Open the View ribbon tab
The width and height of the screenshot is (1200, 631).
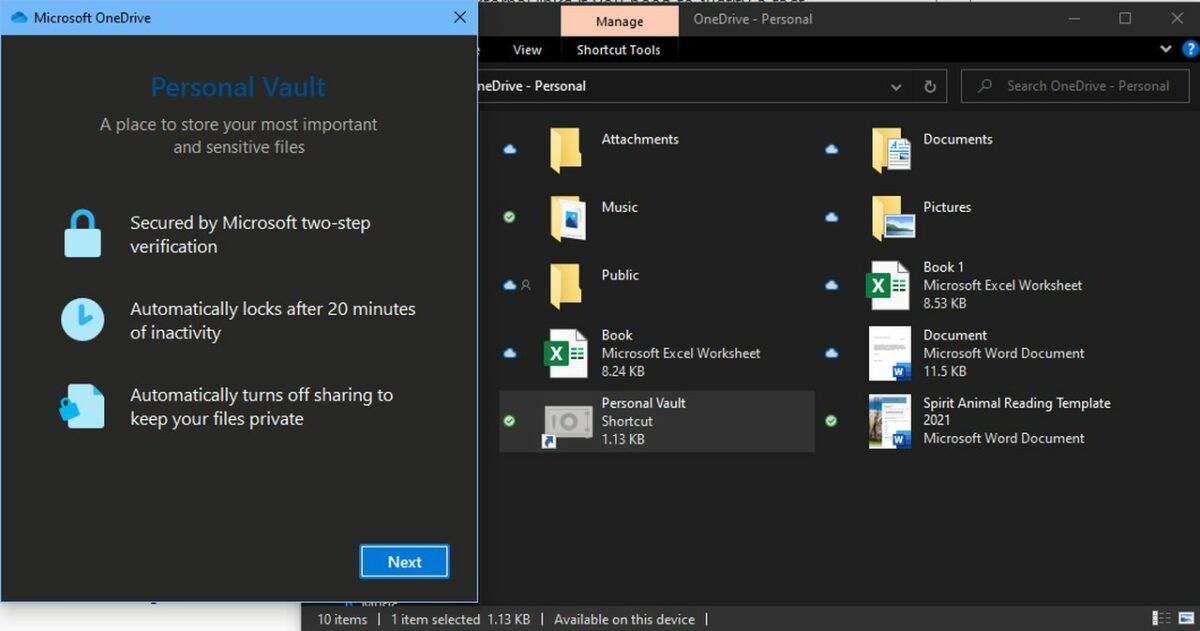527,50
